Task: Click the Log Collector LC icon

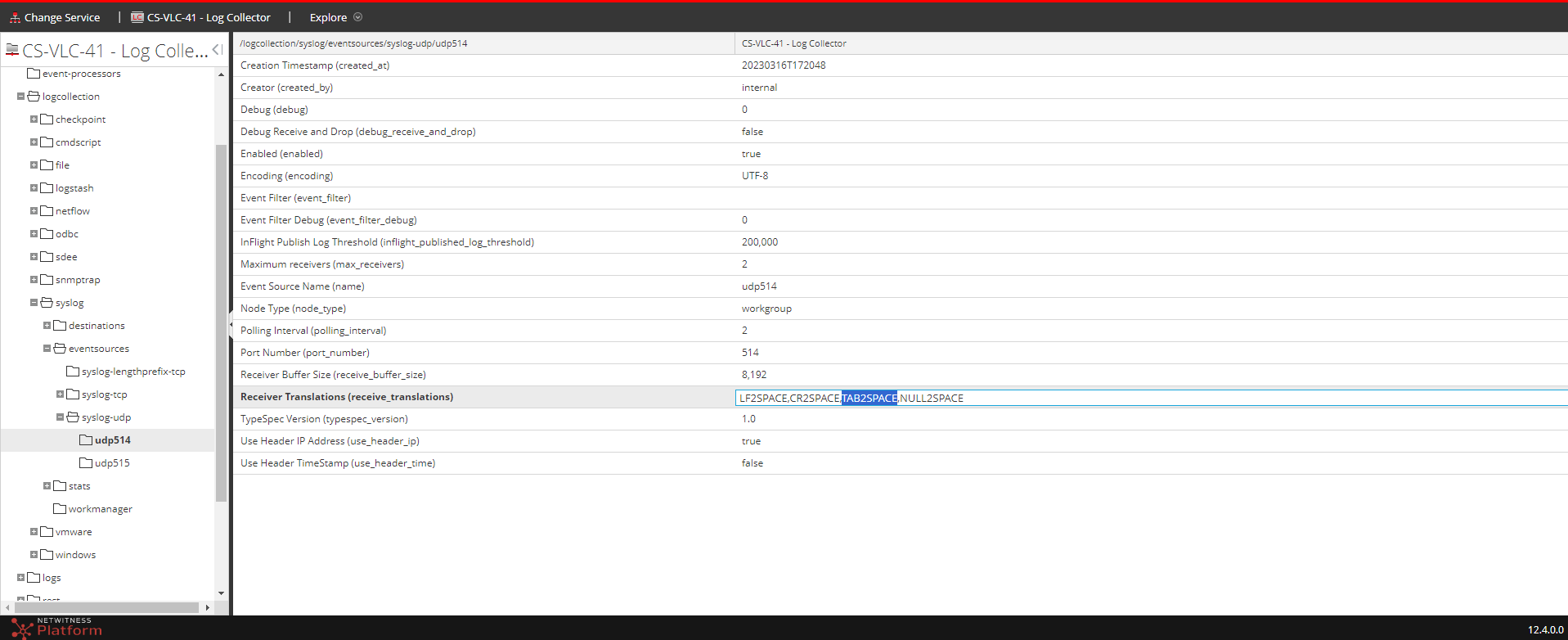Action: [137, 17]
